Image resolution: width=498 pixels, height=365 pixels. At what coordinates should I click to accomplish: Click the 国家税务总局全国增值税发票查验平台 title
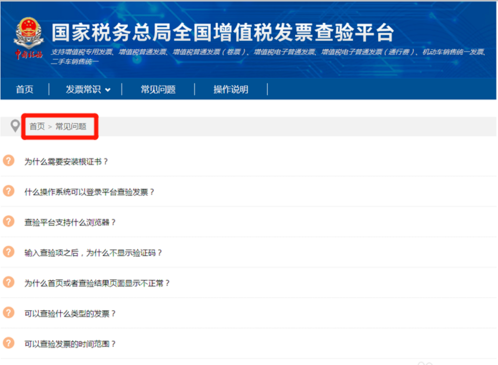coord(223,33)
